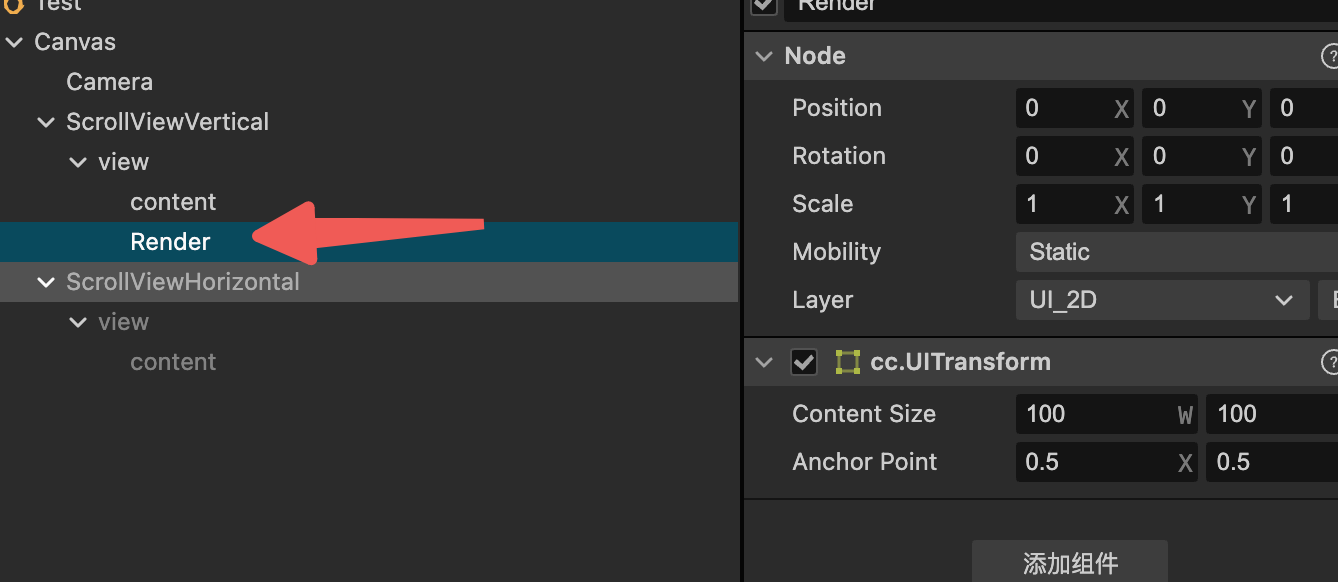Click the Anchor Point Y field
The image size is (1338, 582).
point(1268,462)
